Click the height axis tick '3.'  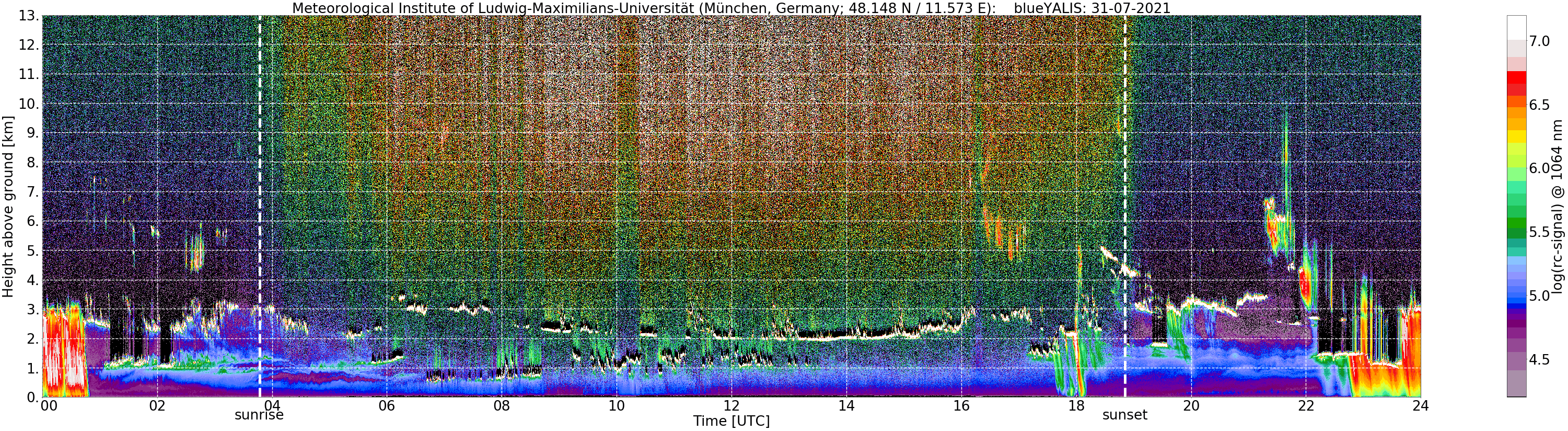pyautogui.click(x=33, y=310)
